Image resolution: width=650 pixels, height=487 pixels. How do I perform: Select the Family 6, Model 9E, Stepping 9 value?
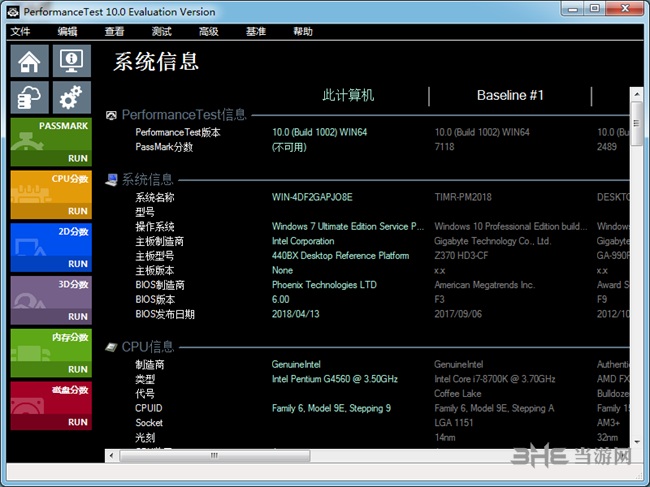point(331,408)
